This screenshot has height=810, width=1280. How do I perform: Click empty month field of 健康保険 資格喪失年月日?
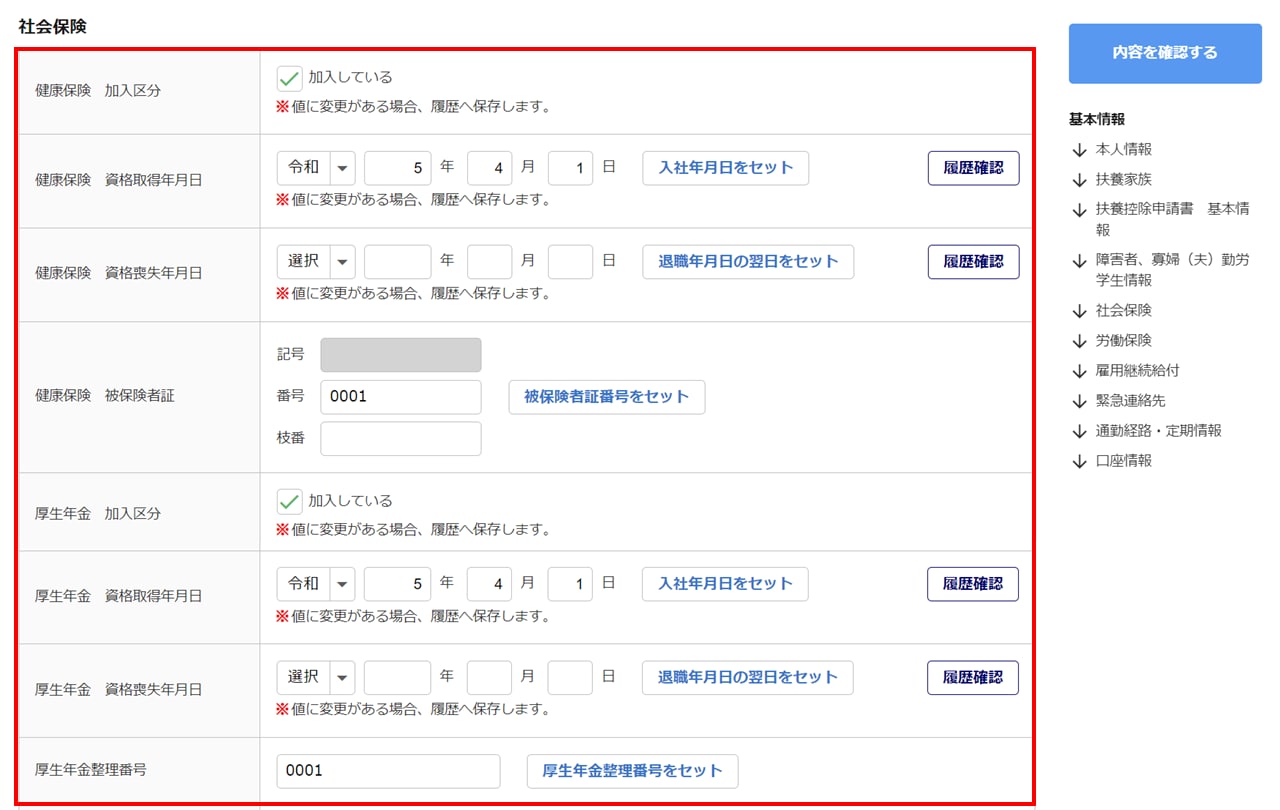click(x=489, y=262)
